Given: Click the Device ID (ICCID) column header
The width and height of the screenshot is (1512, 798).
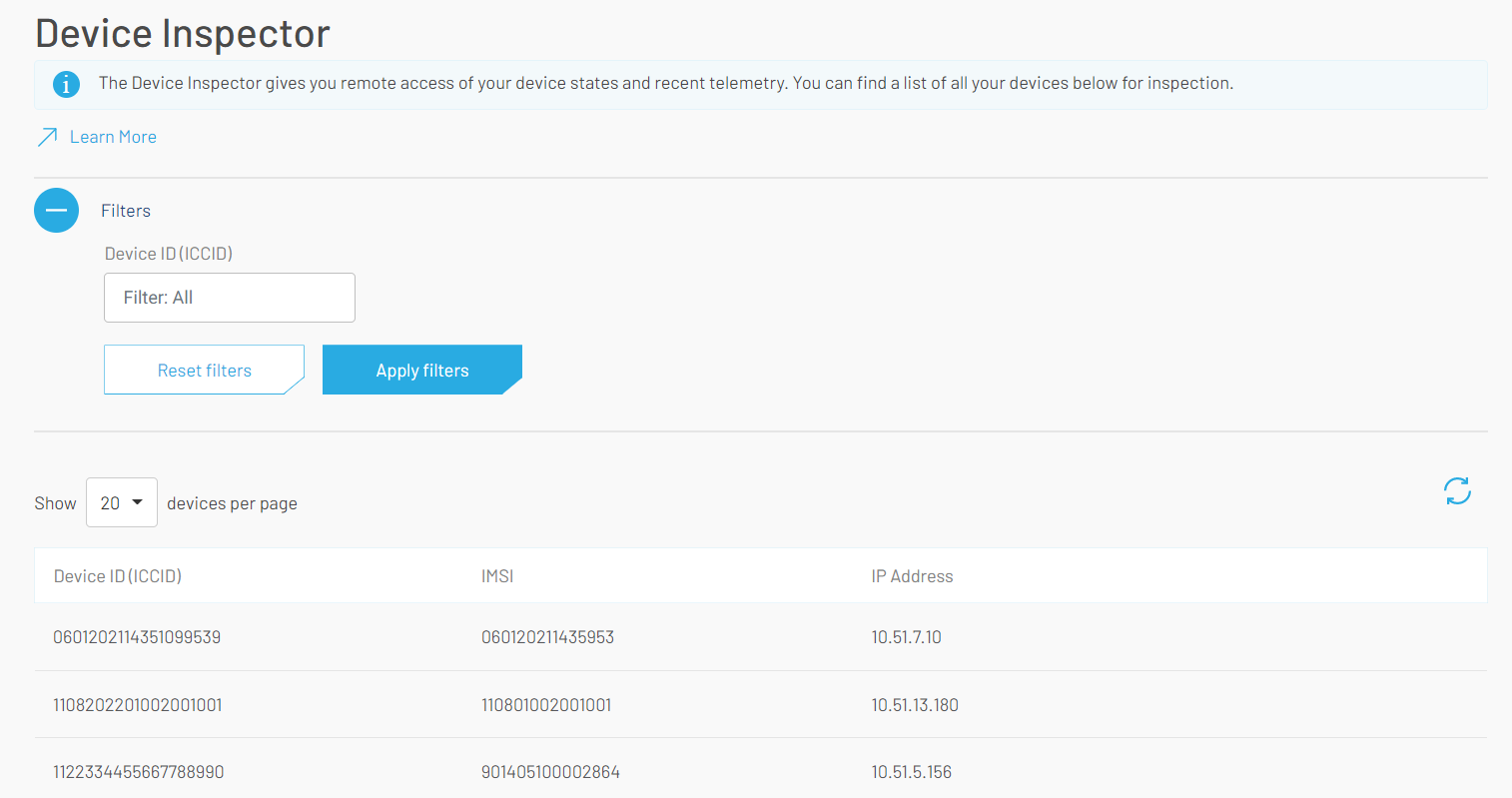Looking at the screenshot, I should click(117, 575).
